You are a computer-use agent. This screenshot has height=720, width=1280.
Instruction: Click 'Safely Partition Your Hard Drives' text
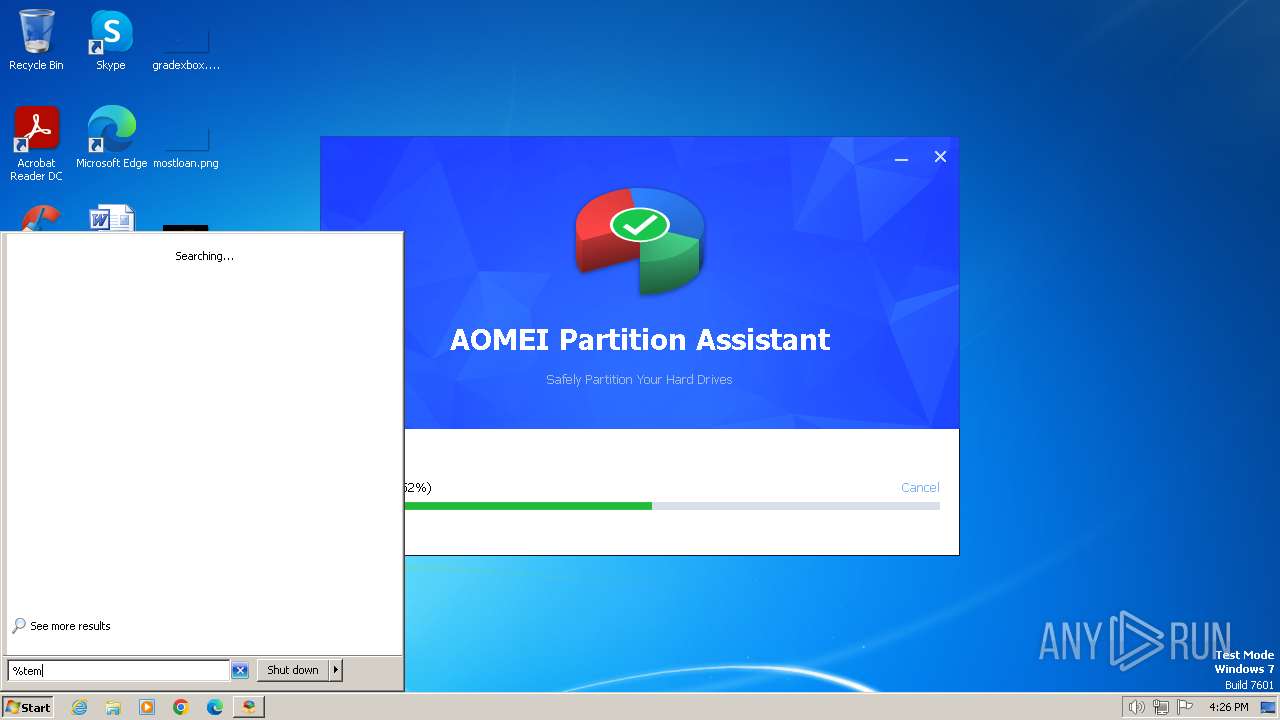(x=639, y=380)
